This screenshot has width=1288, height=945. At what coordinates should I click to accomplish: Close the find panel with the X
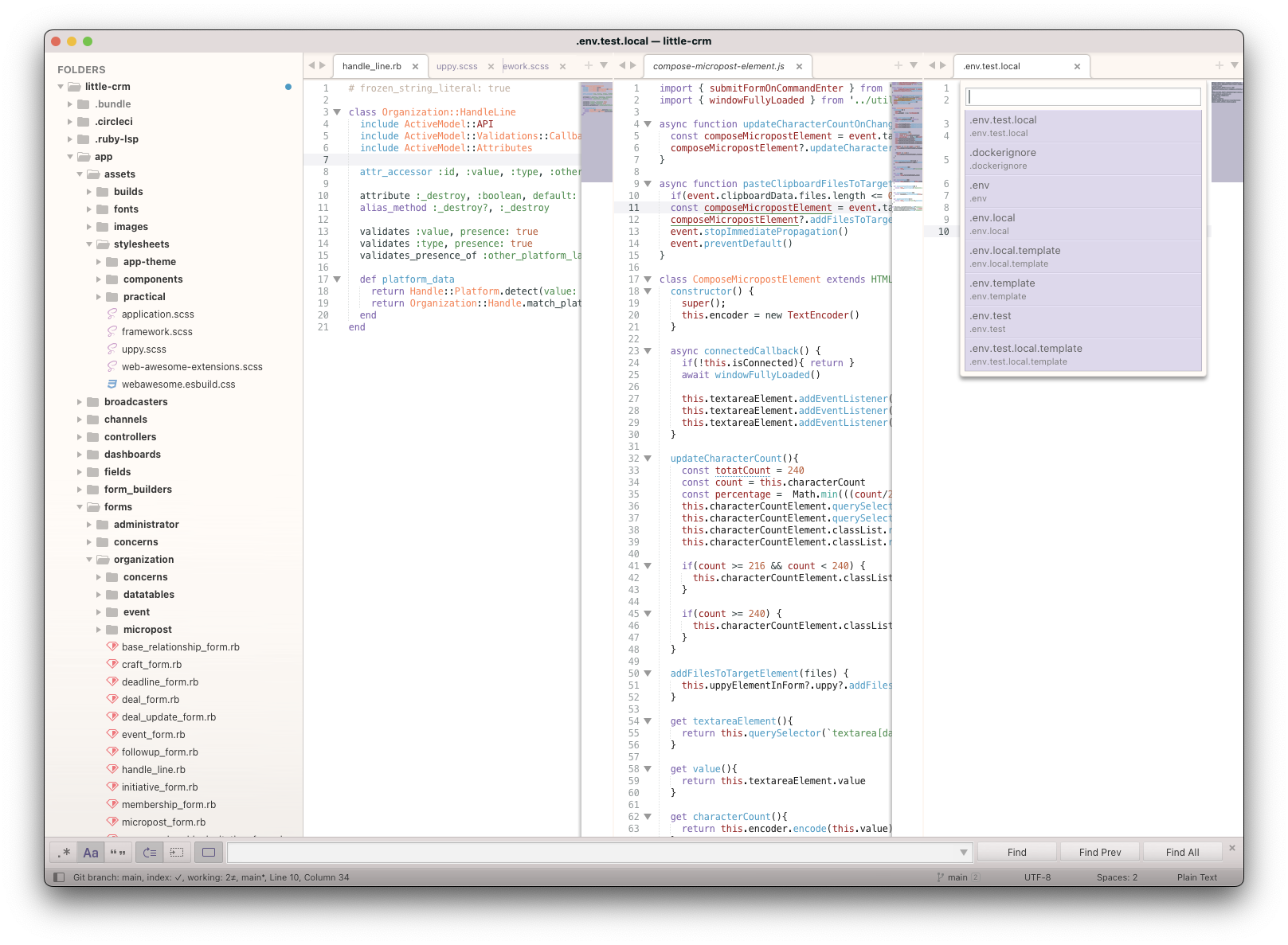tap(1231, 849)
